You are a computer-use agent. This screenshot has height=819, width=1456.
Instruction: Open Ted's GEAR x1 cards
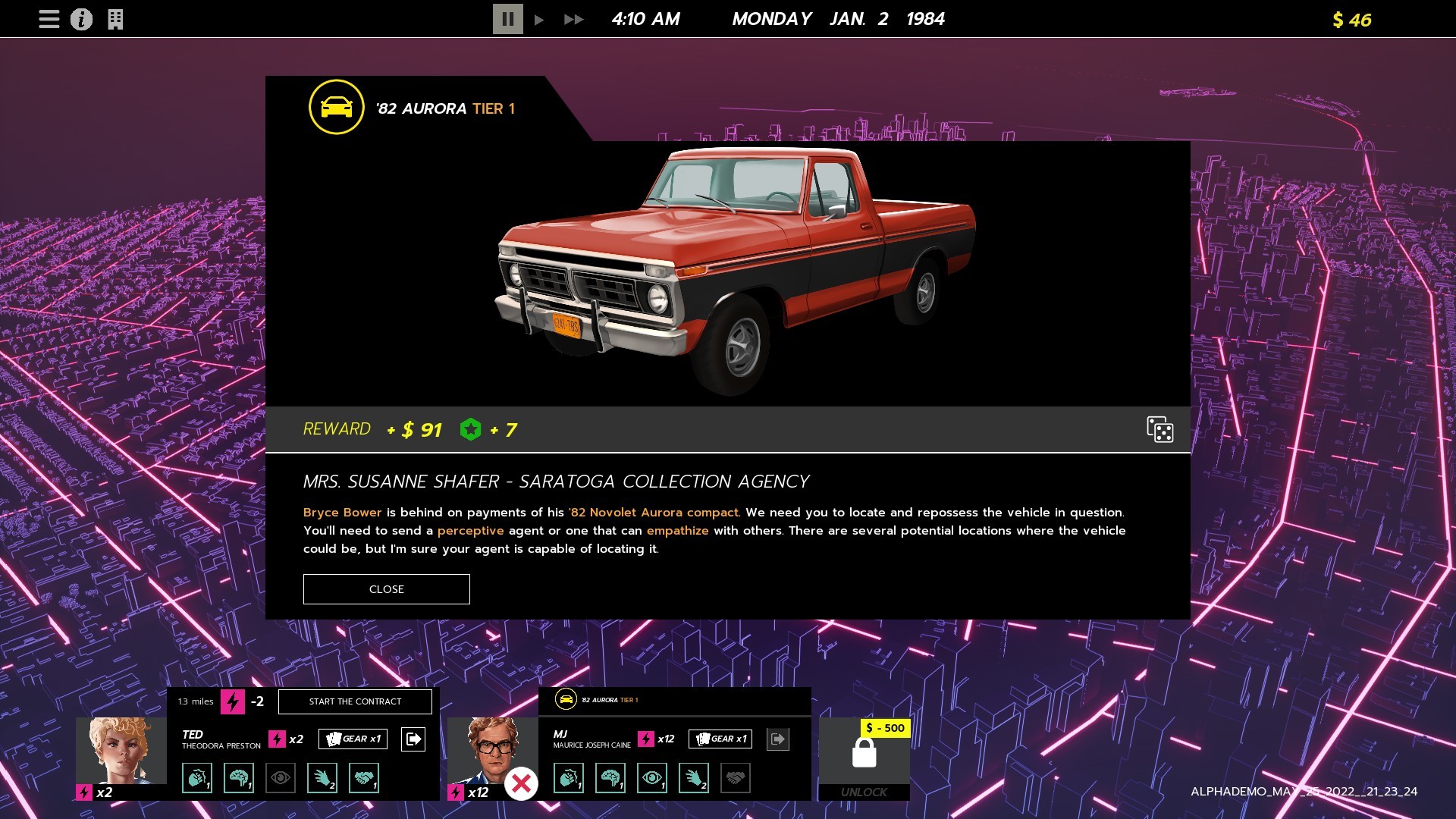353,739
